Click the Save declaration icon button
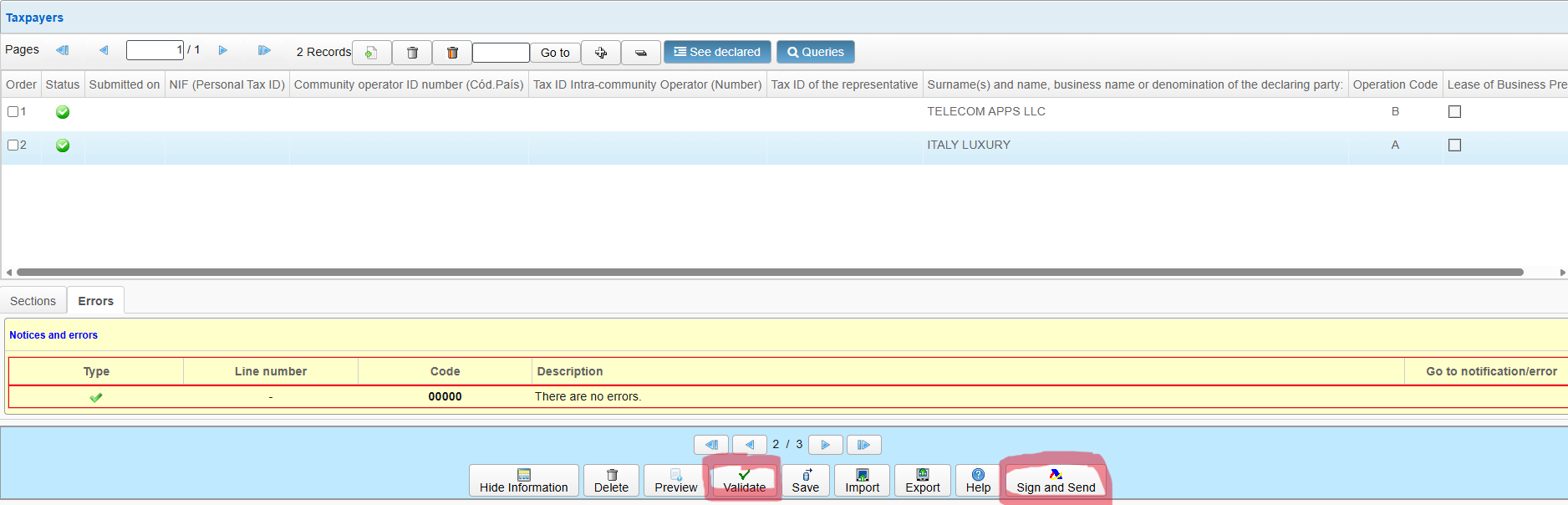The image size is (1568, 505). pos(805,481)
